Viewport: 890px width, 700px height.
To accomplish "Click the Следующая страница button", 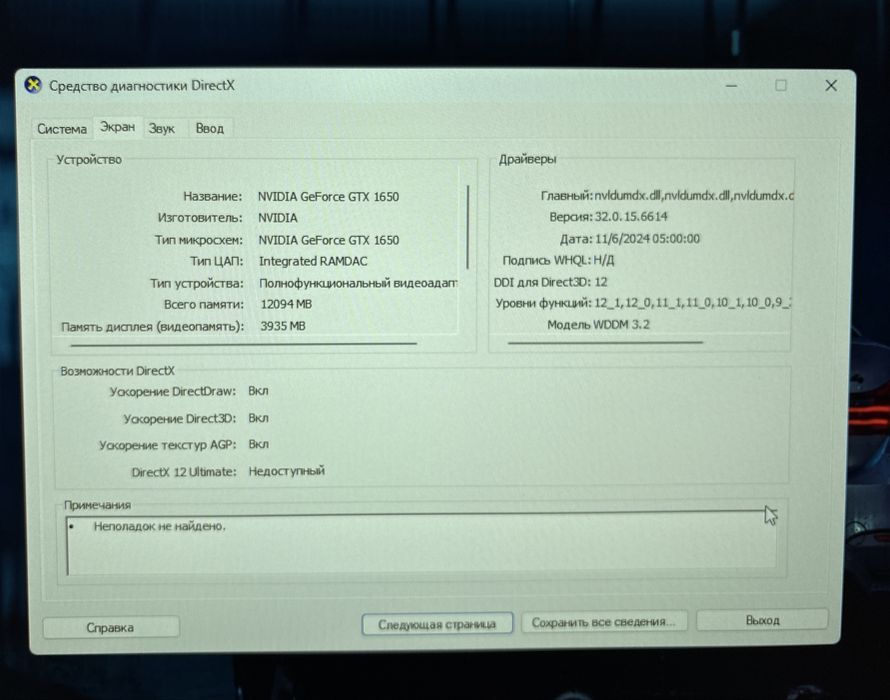I will [x=437, y=624].
